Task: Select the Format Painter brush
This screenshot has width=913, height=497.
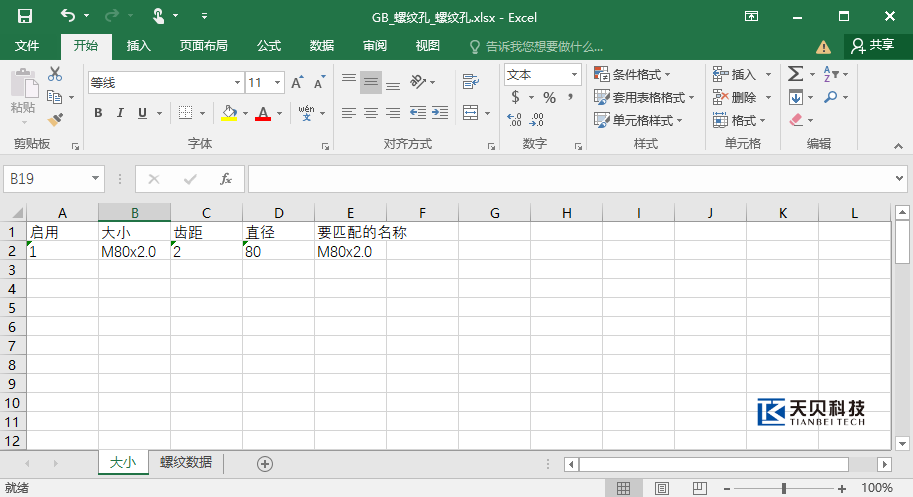Action: point(55,119)
